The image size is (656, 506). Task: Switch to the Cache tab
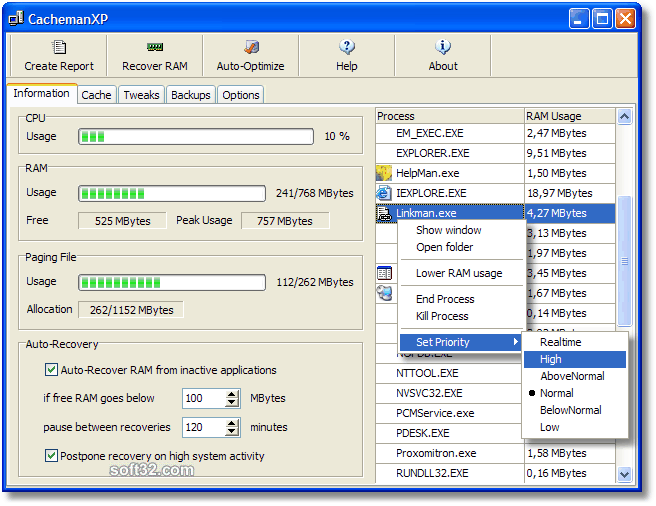pos(96,95)
